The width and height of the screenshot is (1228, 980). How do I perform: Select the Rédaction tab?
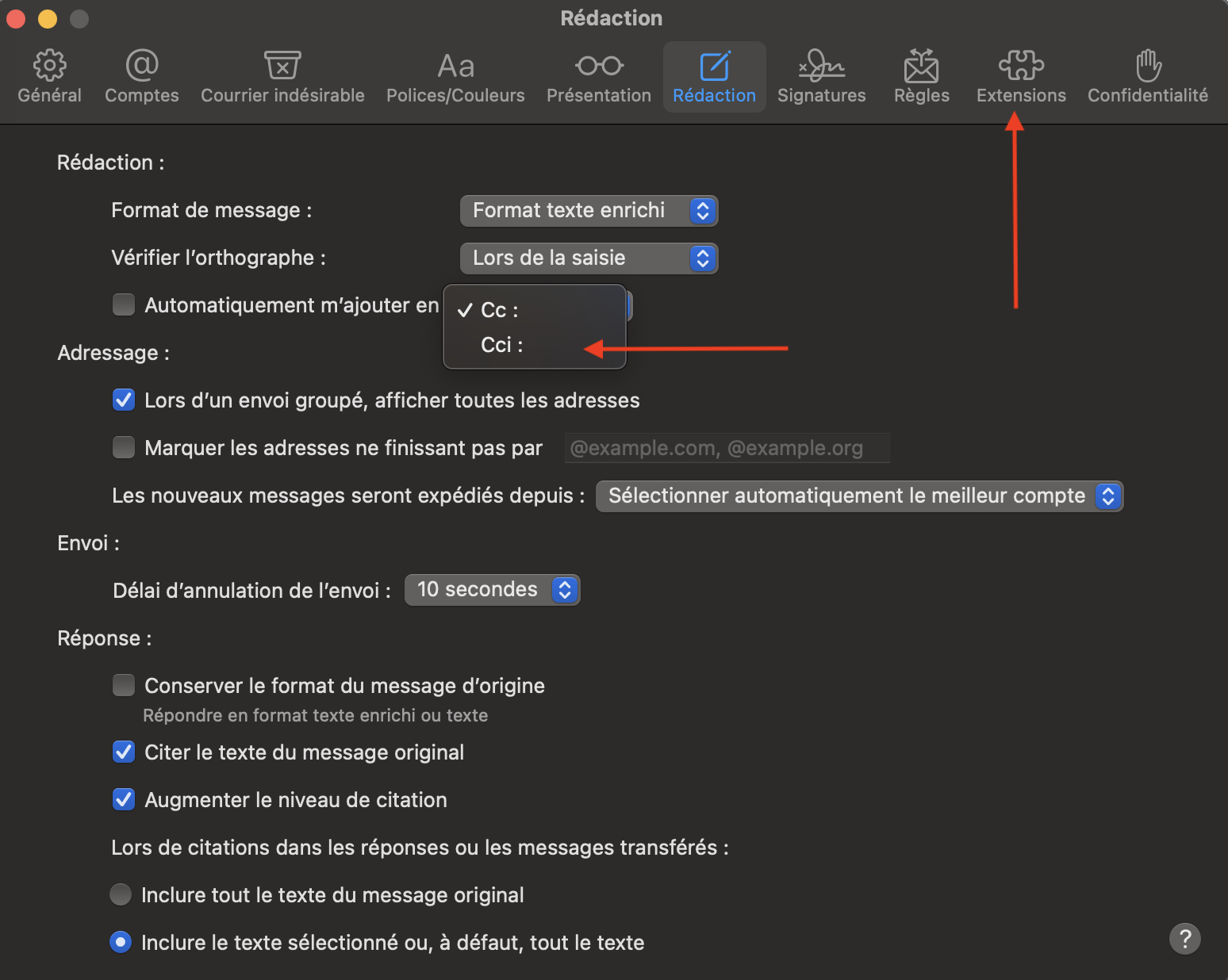pyautogui.click(x=714, y=77)
